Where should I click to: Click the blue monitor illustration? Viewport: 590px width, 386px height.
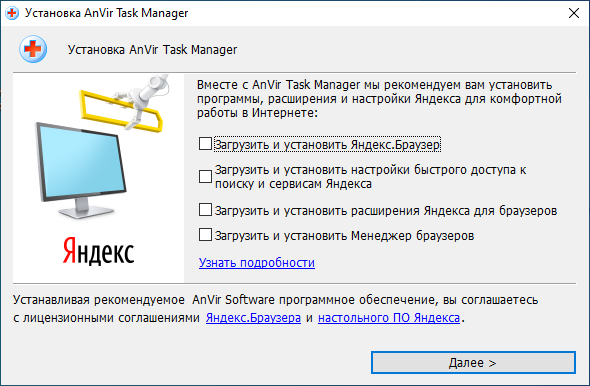(81, 170)
